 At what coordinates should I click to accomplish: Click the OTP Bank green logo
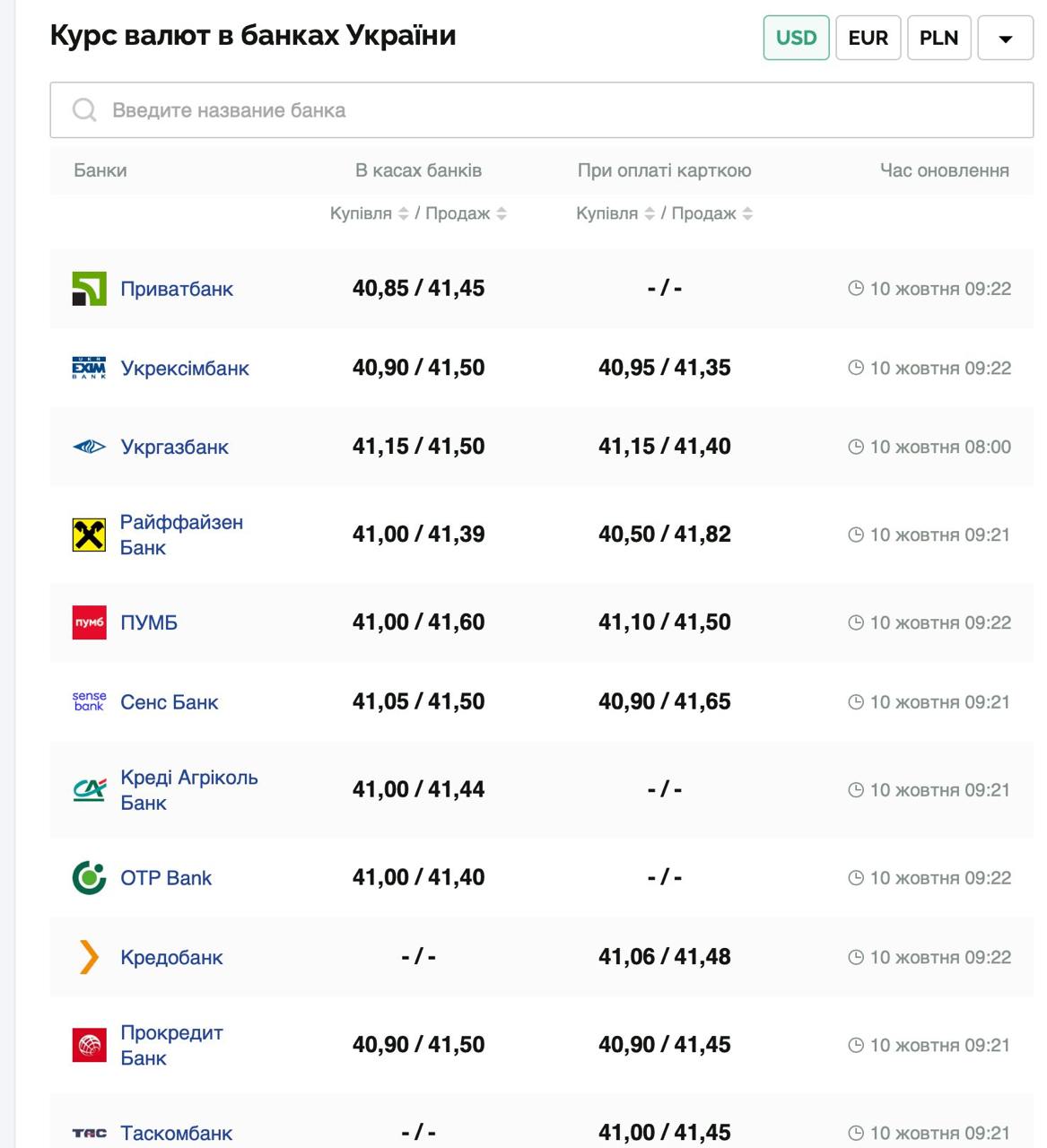click(89, 877)
